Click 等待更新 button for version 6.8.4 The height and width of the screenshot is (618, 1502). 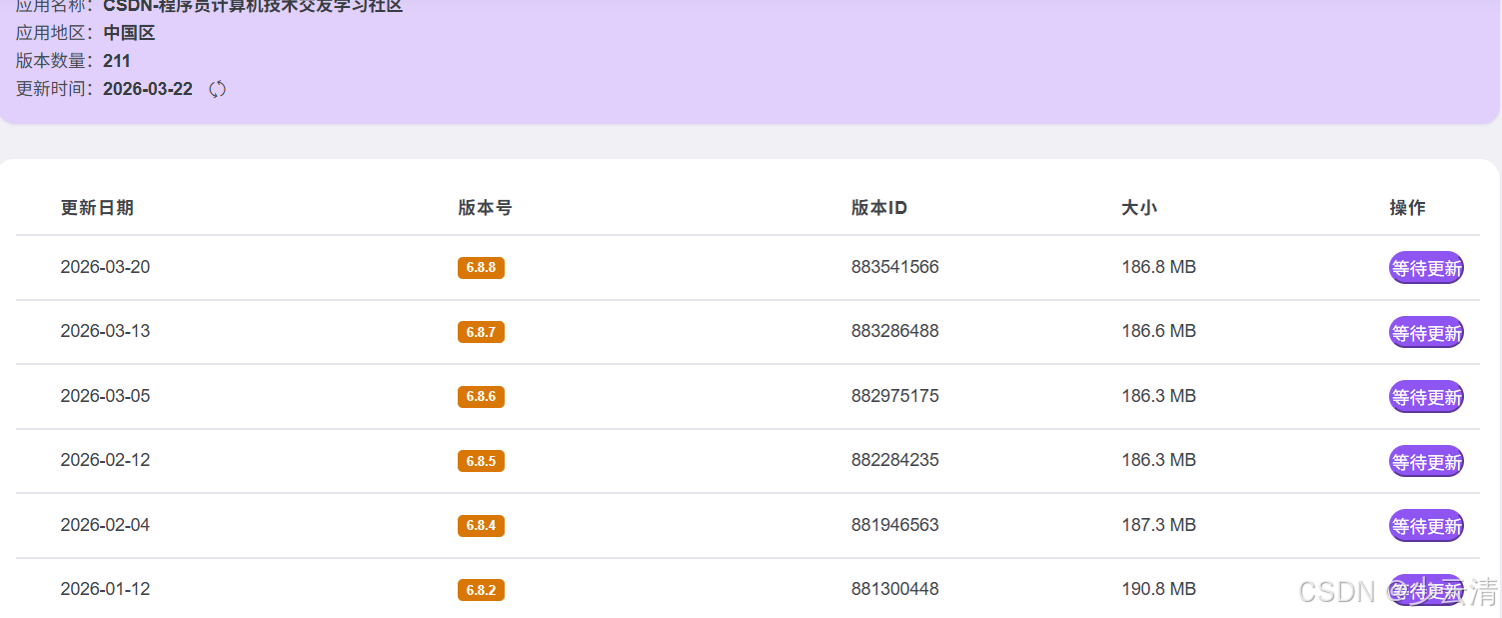pyautogui.click(x=1426, y=525)
